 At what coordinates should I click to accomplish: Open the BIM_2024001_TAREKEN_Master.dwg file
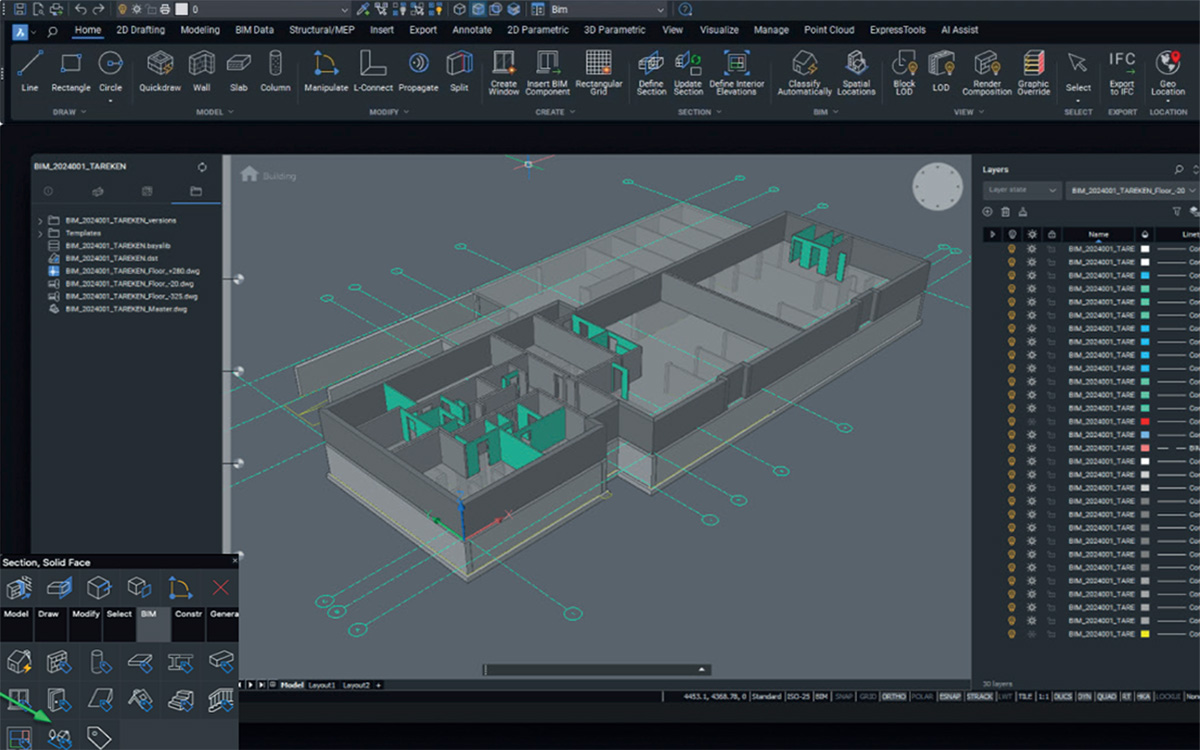[125, 309]
